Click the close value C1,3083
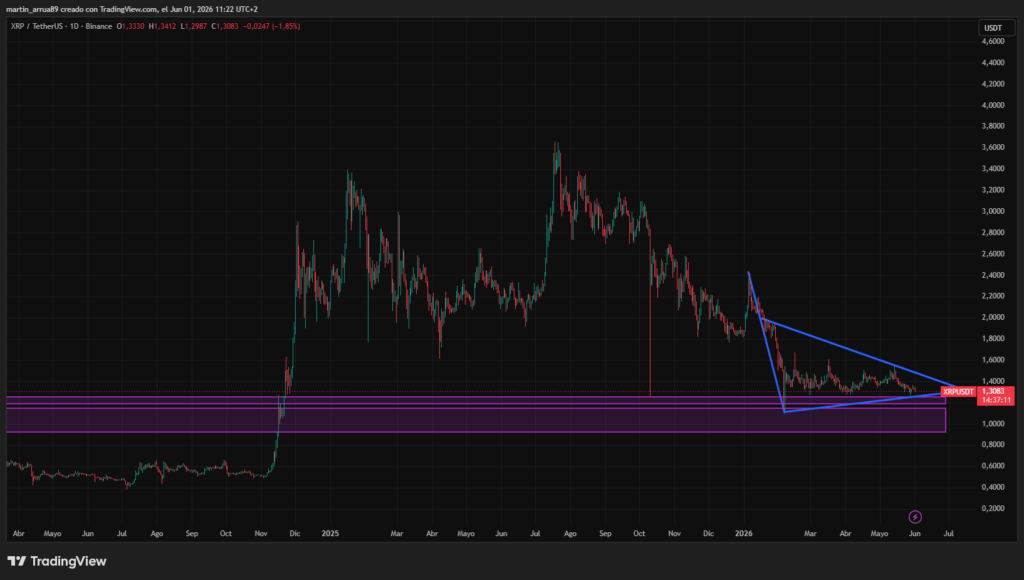This screenshot has width=1024, height=580. point(225,26)
